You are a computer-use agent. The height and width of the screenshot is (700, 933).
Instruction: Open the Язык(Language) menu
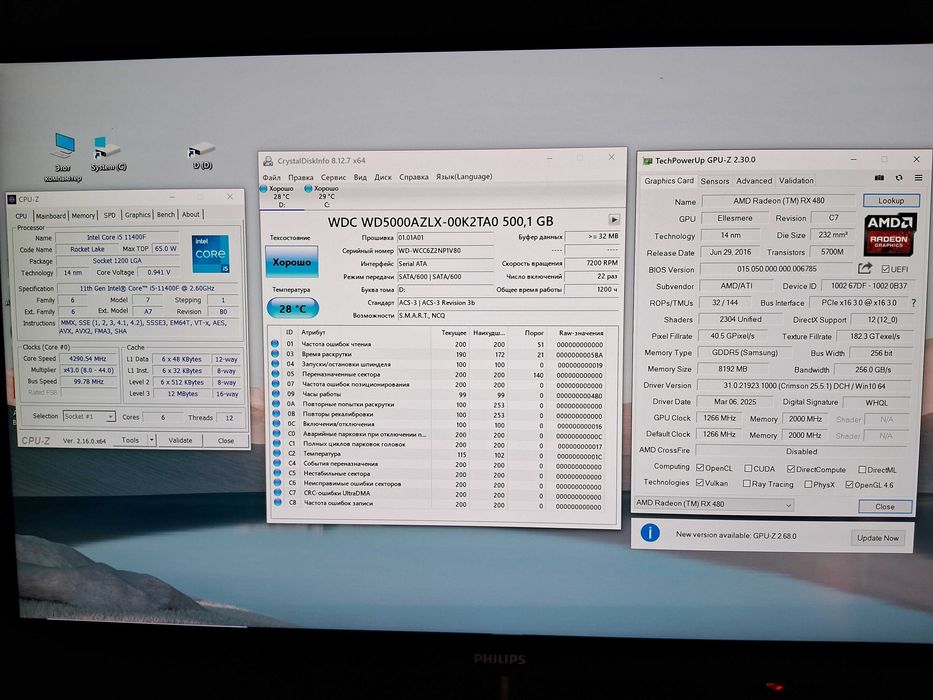tap(464, 177)
